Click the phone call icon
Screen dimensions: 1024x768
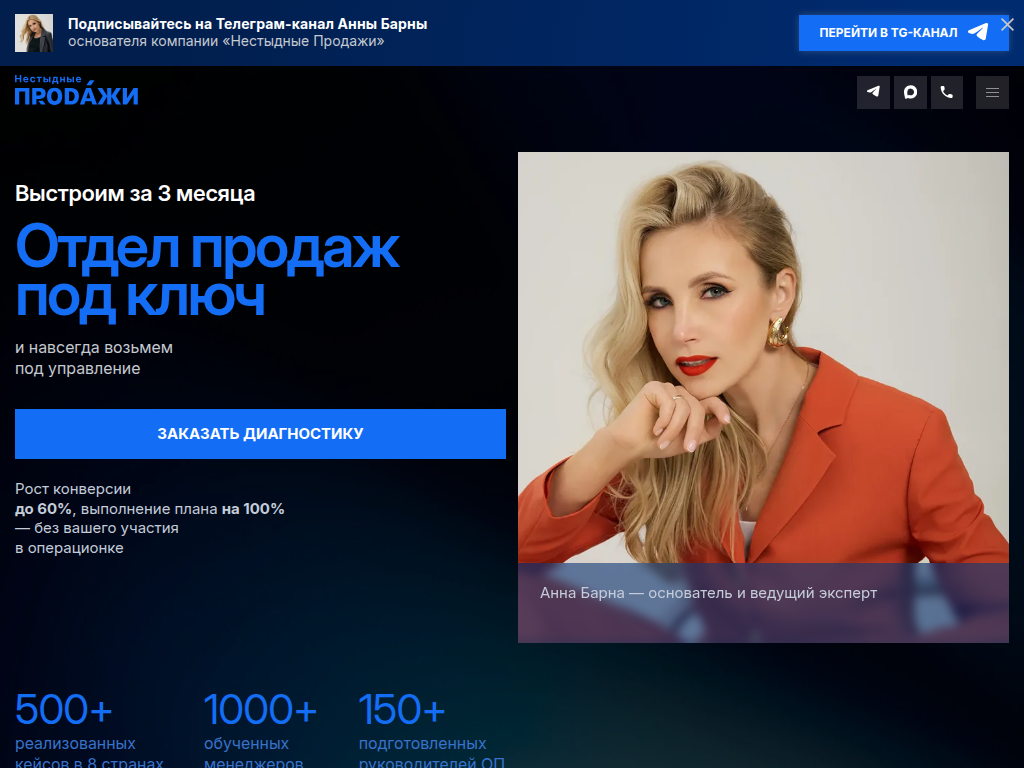pos(946,92)
